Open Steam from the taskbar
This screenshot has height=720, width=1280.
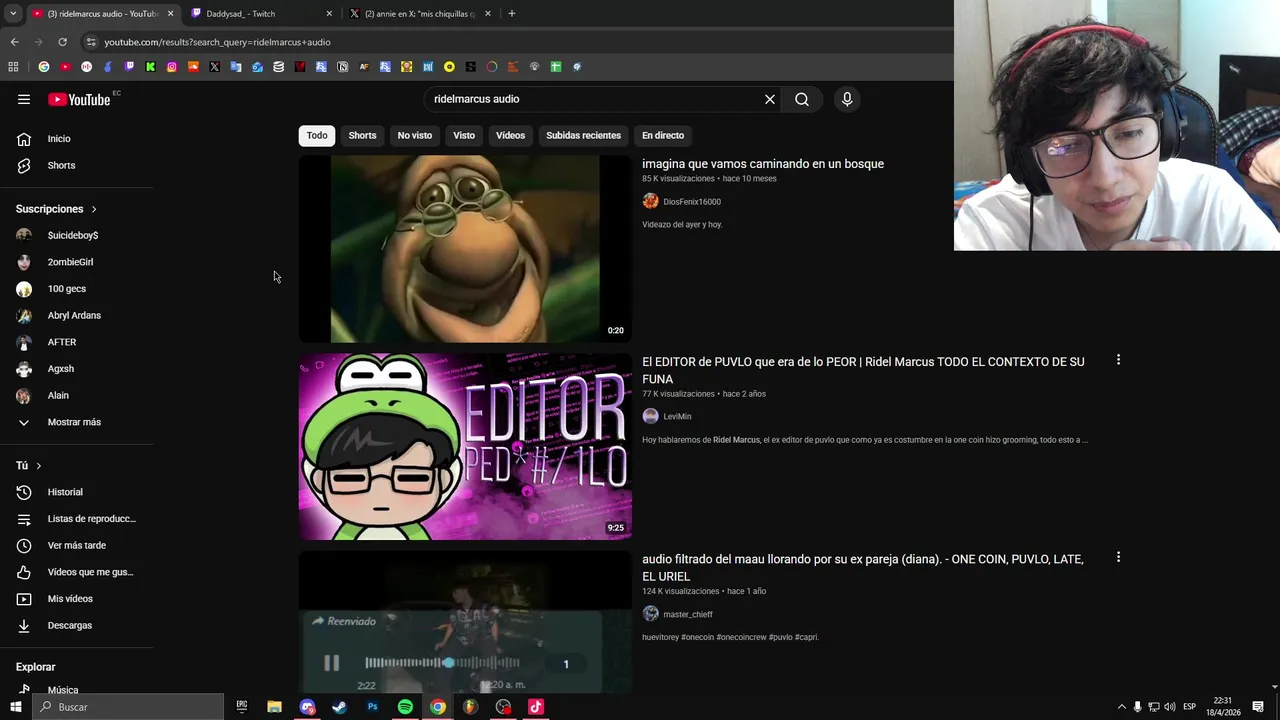pos(339,707)
